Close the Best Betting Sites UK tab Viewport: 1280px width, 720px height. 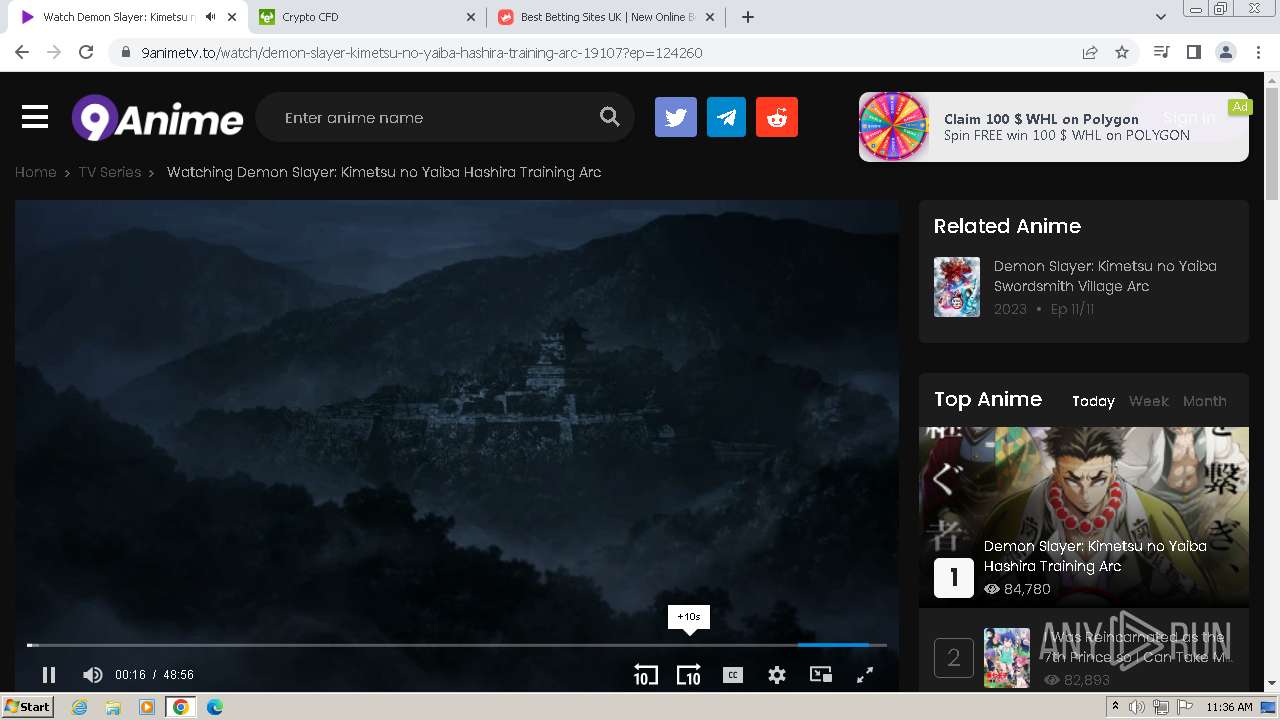pos(710,17)
